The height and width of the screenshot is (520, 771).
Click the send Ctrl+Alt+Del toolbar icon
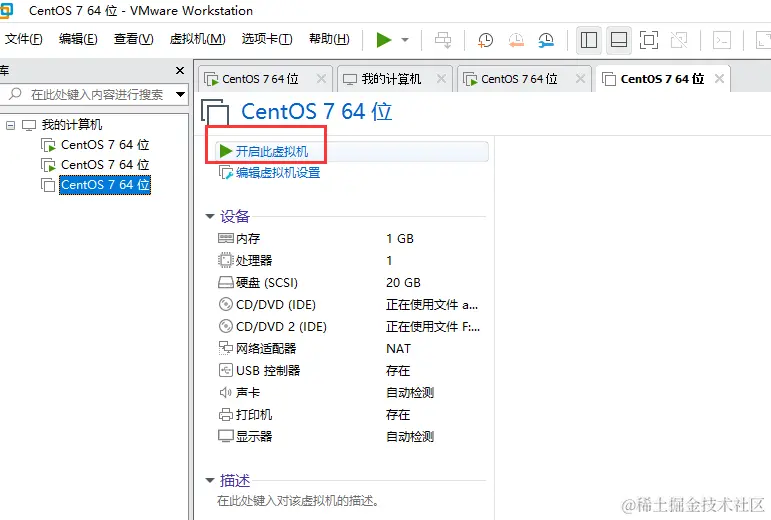tap(443, 40)
